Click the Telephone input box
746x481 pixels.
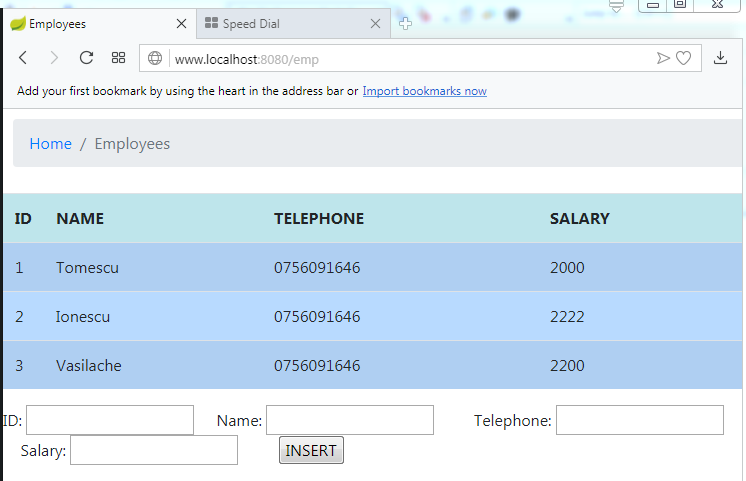(639, 420)
